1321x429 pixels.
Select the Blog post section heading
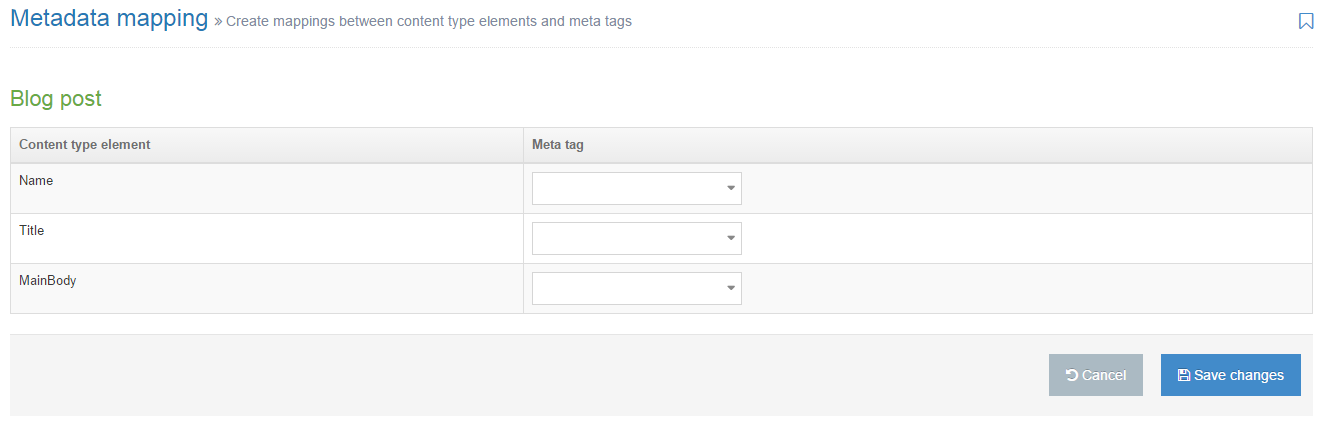(x=56, y=99)
